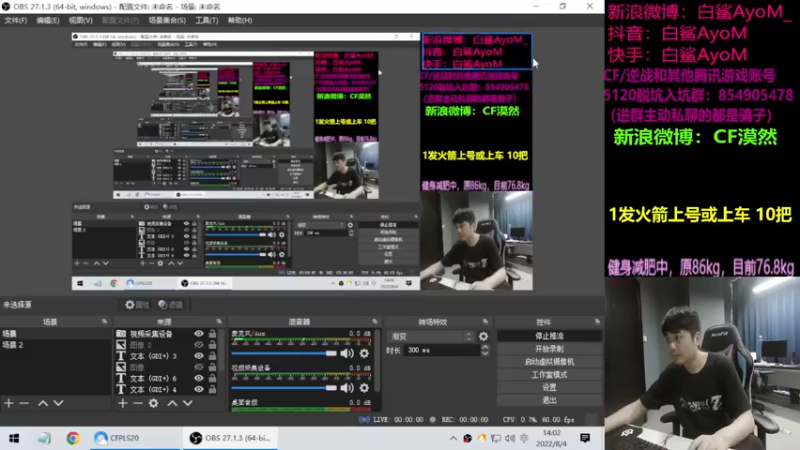The image size is (800, 450).
Task: Open the 工具(T) menu
Action: tap(206, 20)
